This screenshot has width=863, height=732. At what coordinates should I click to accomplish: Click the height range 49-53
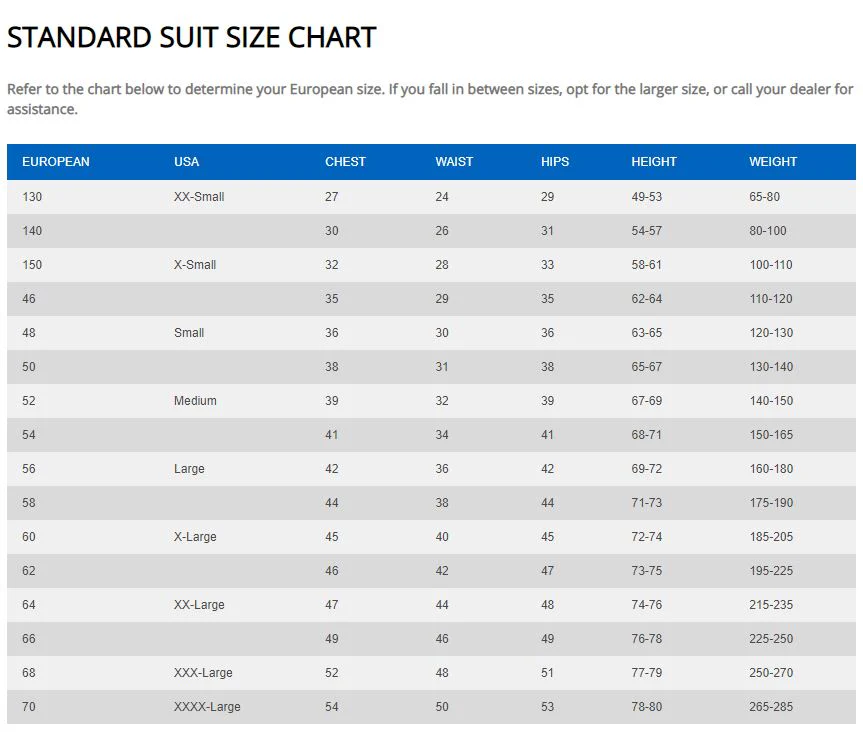(x=647, y=197)
